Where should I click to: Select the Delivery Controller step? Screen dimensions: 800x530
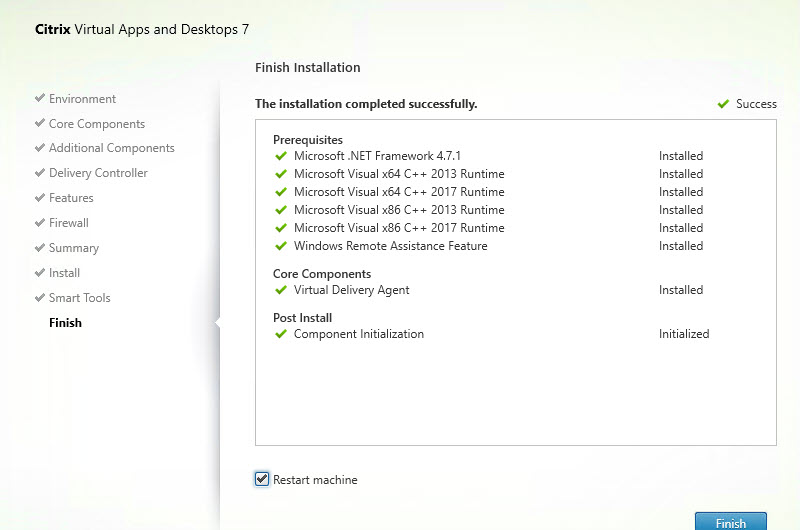click(x=98, y=173)
